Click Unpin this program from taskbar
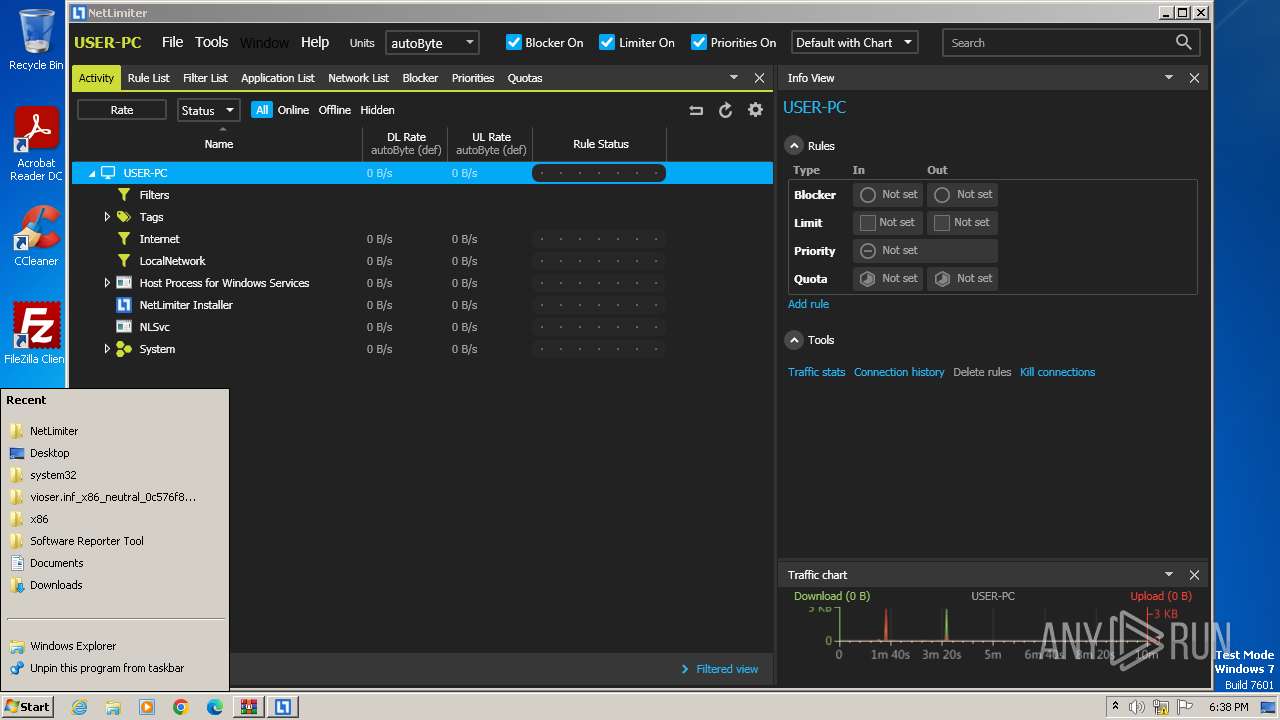1280x720 pixels. tap(107, 668)
